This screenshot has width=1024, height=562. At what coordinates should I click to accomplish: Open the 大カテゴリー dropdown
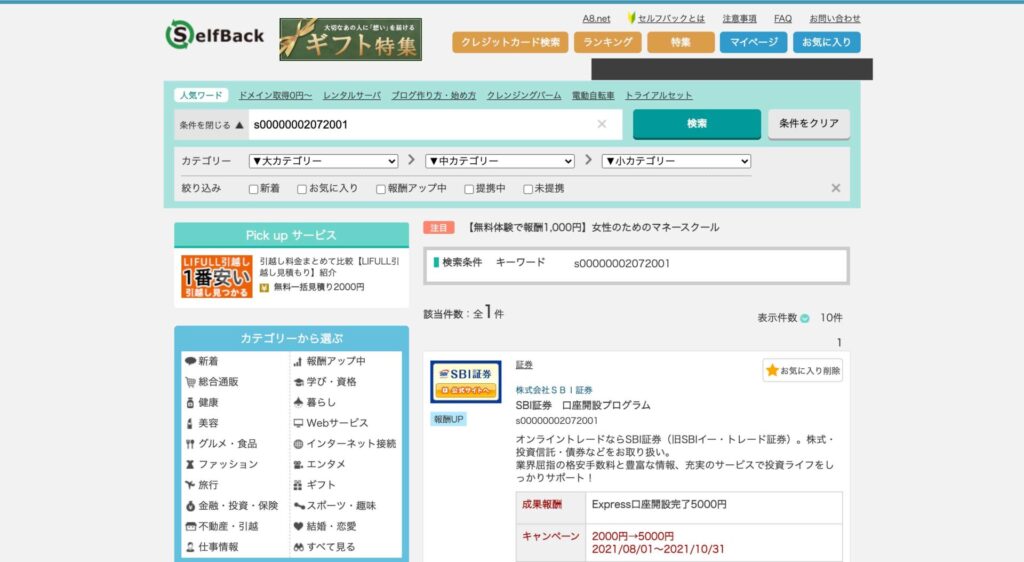323,161
